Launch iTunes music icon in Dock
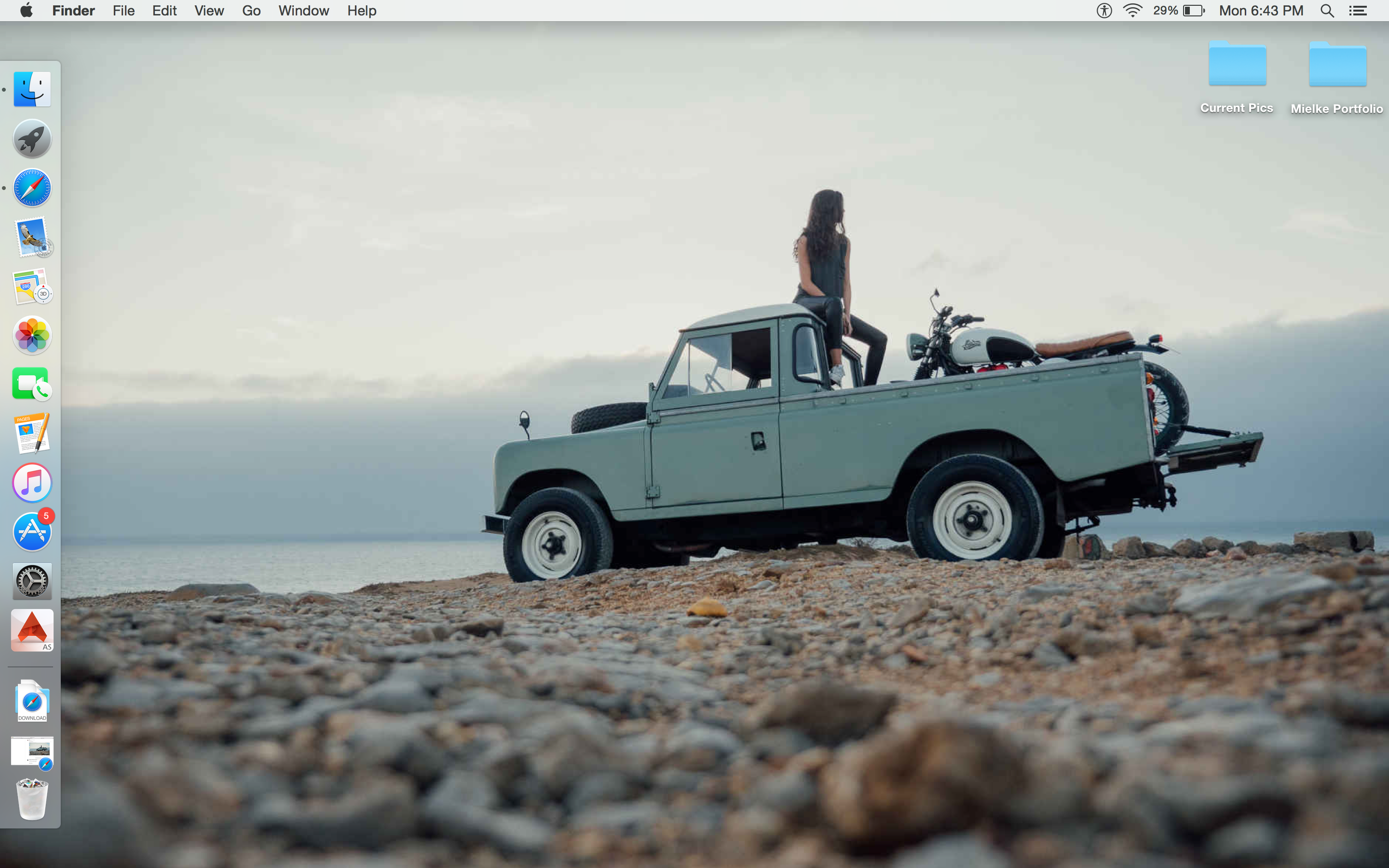Image resolution: width=1389 pixels, height=868 pixels. click(x=32, y=483)
